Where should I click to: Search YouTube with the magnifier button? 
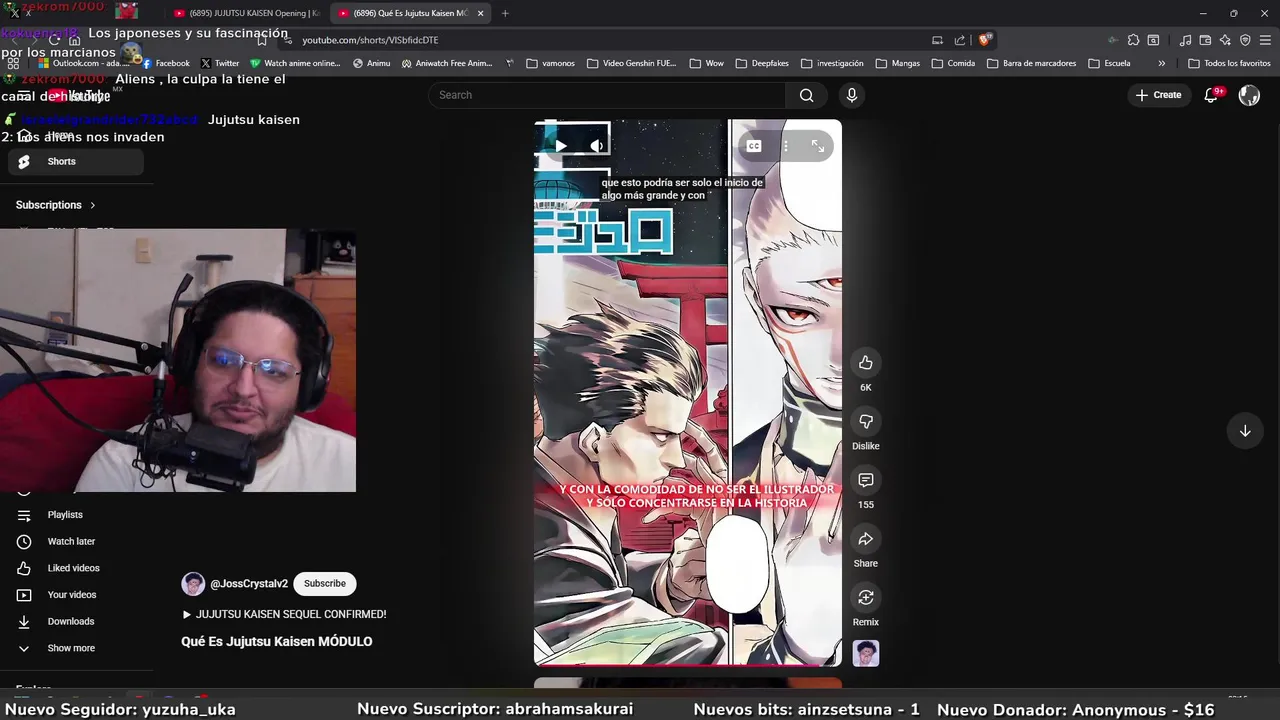pyautogui.click(x=807, y=95)
